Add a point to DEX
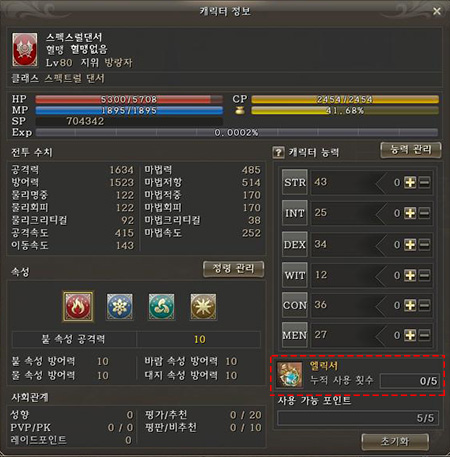Image resolution: width=450 pixels, height=457 pixels. pos(410,245)
